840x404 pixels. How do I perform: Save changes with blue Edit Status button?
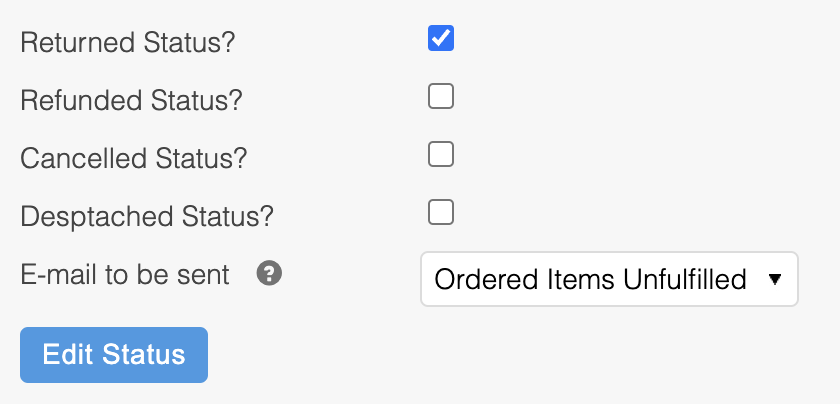click(114, 355)
